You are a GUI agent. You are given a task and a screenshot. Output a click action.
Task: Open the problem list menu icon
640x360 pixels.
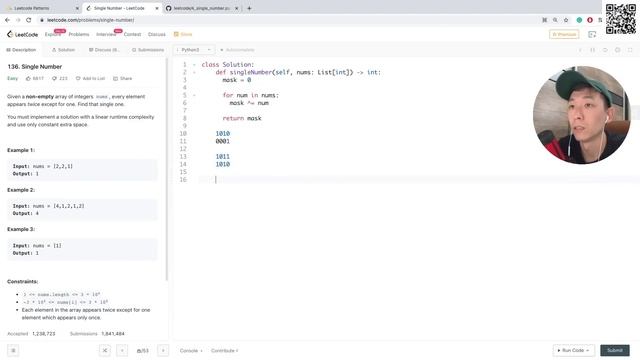coord(13,350)
